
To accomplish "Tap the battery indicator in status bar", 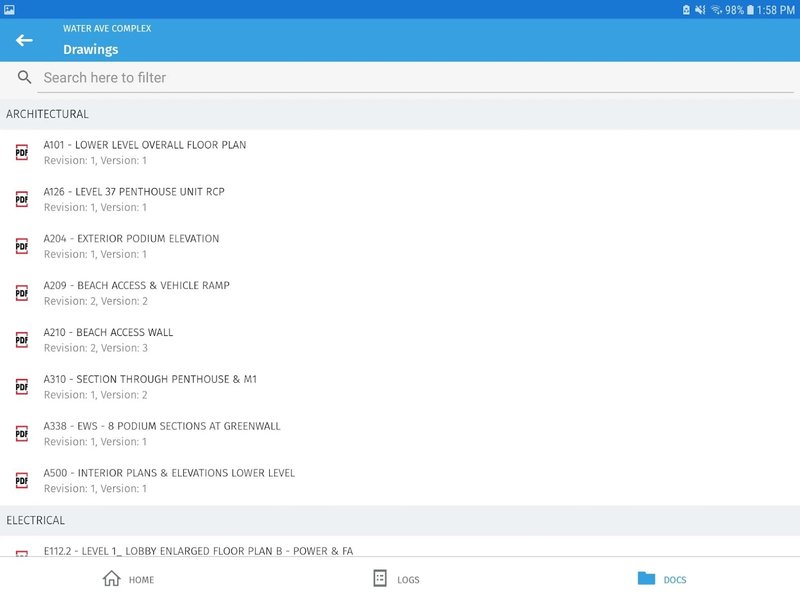I will click(750, 9).
